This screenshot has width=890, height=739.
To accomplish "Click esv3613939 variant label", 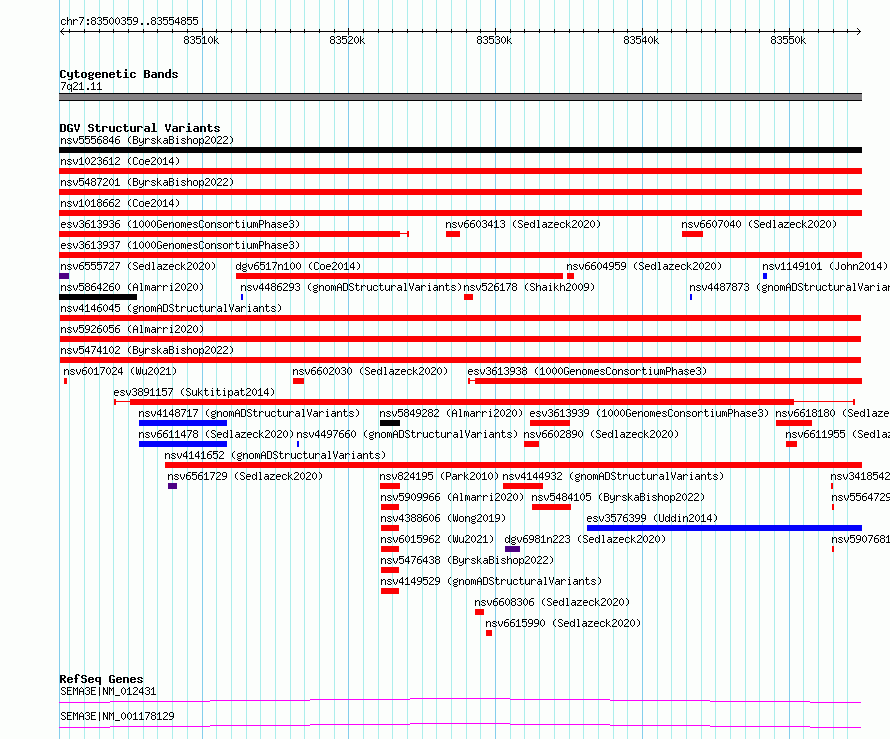I will point(649,413).
